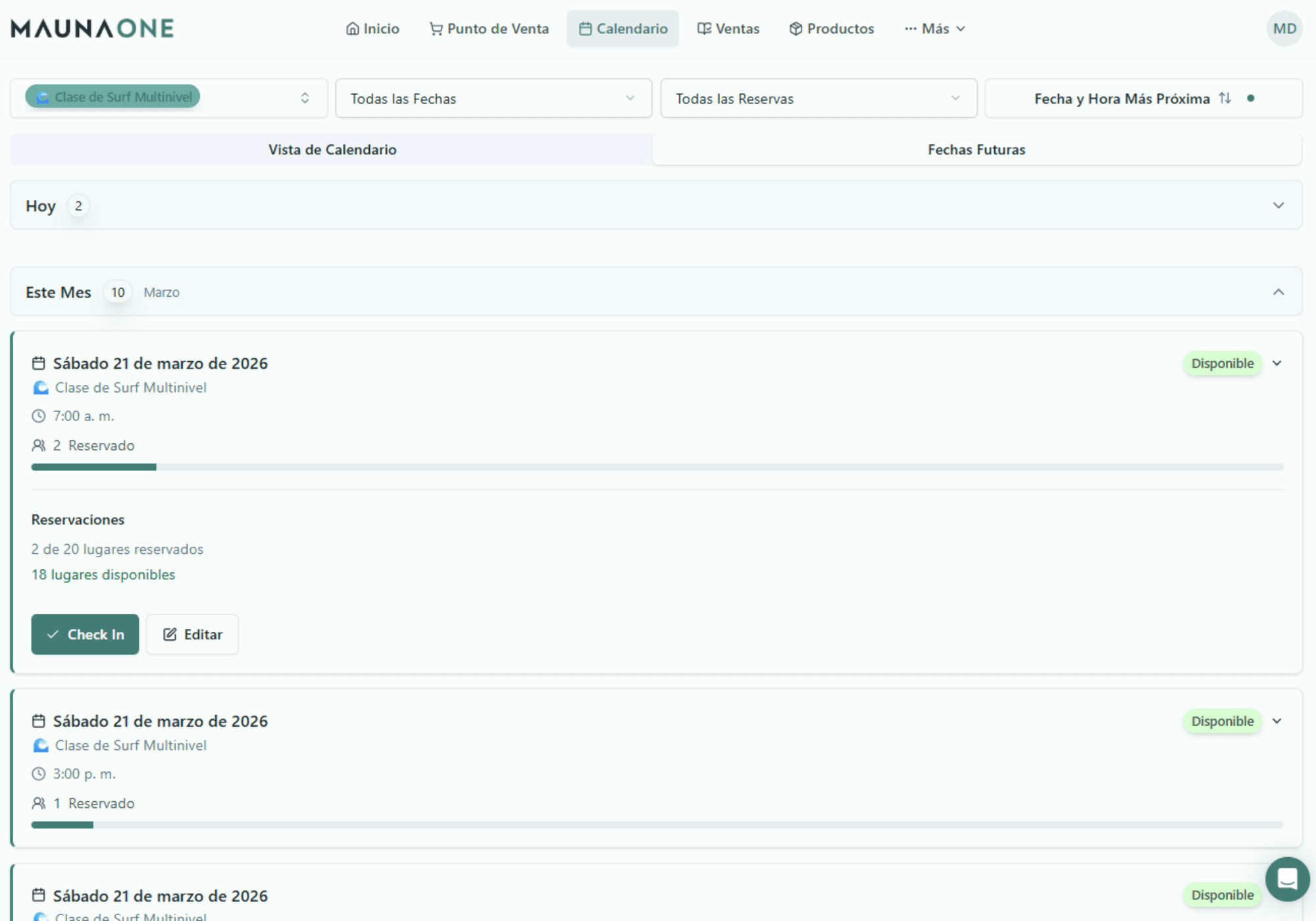The width and height of the screenshot is (1316, 921).
Task: Click the 7:00 a. m. booking progress bar
Action: point(657,467)
